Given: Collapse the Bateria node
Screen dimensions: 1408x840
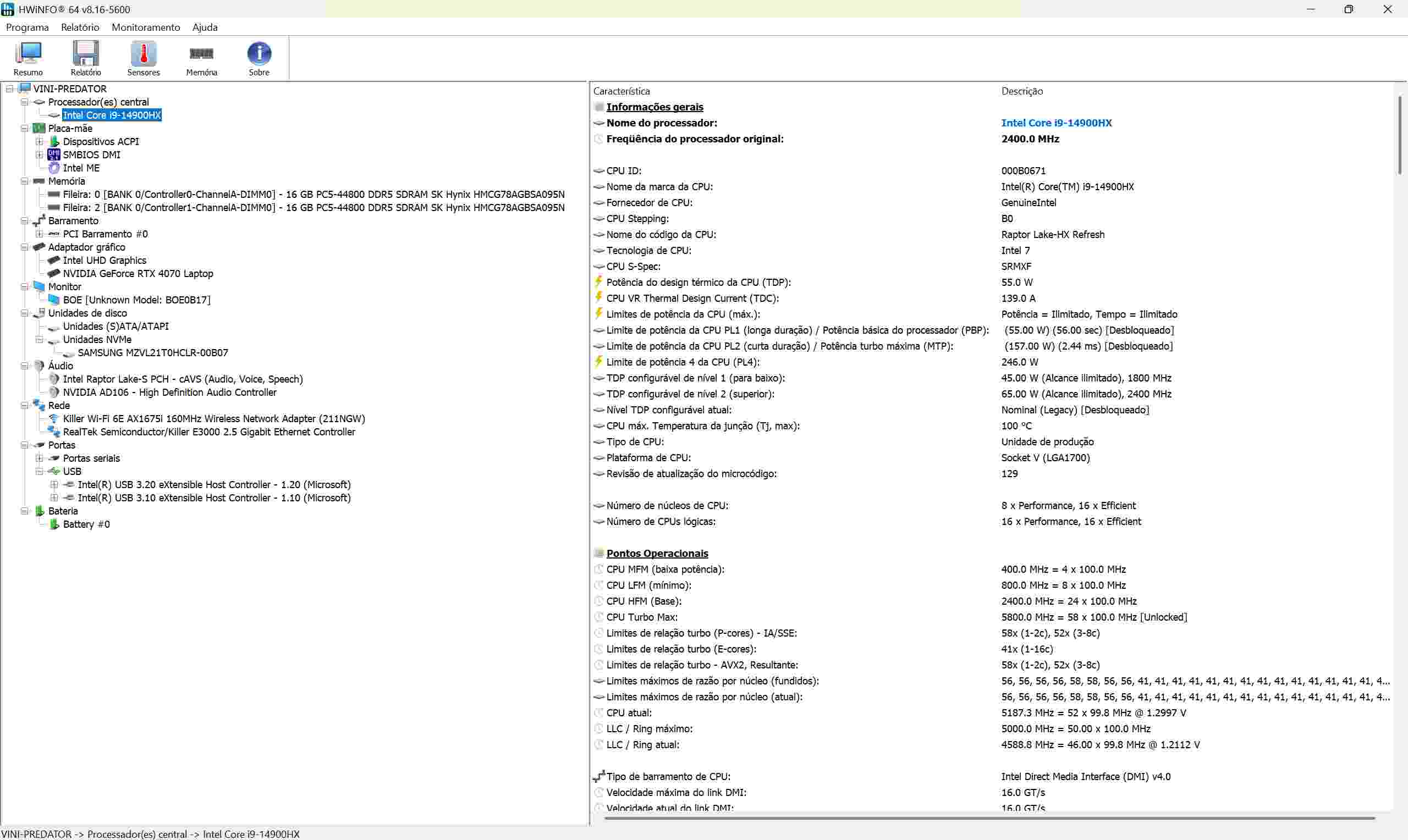Looking at the screenshot, I should [x=24, y=511].
